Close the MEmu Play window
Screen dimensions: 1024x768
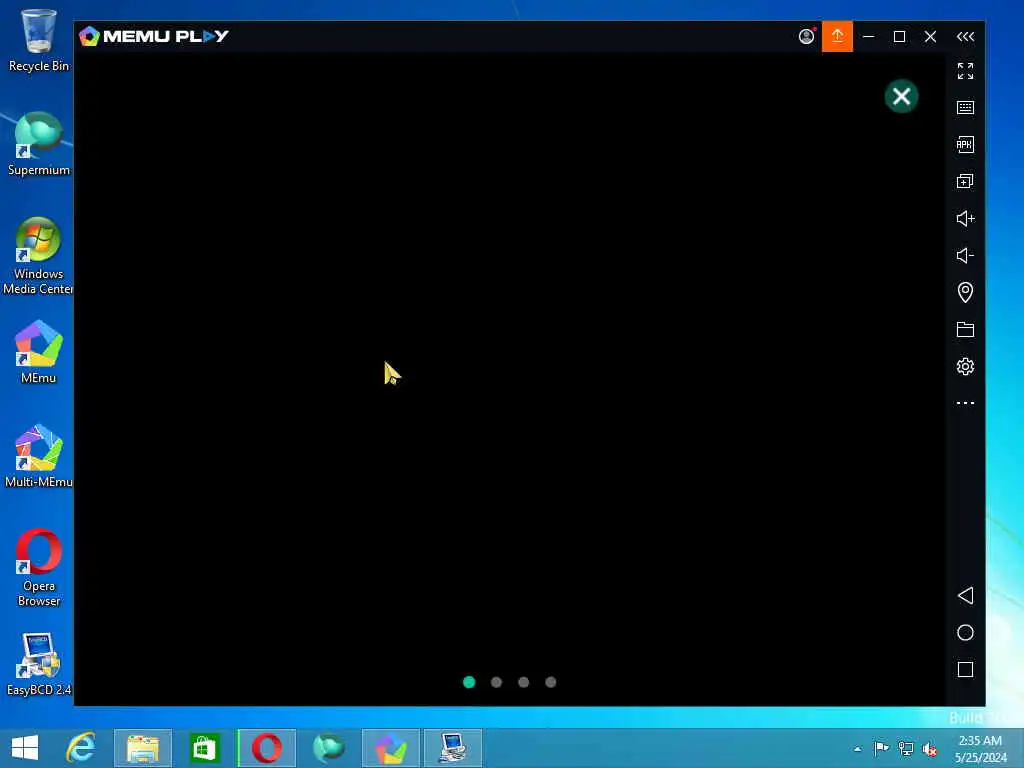click(x=931, y=37)
